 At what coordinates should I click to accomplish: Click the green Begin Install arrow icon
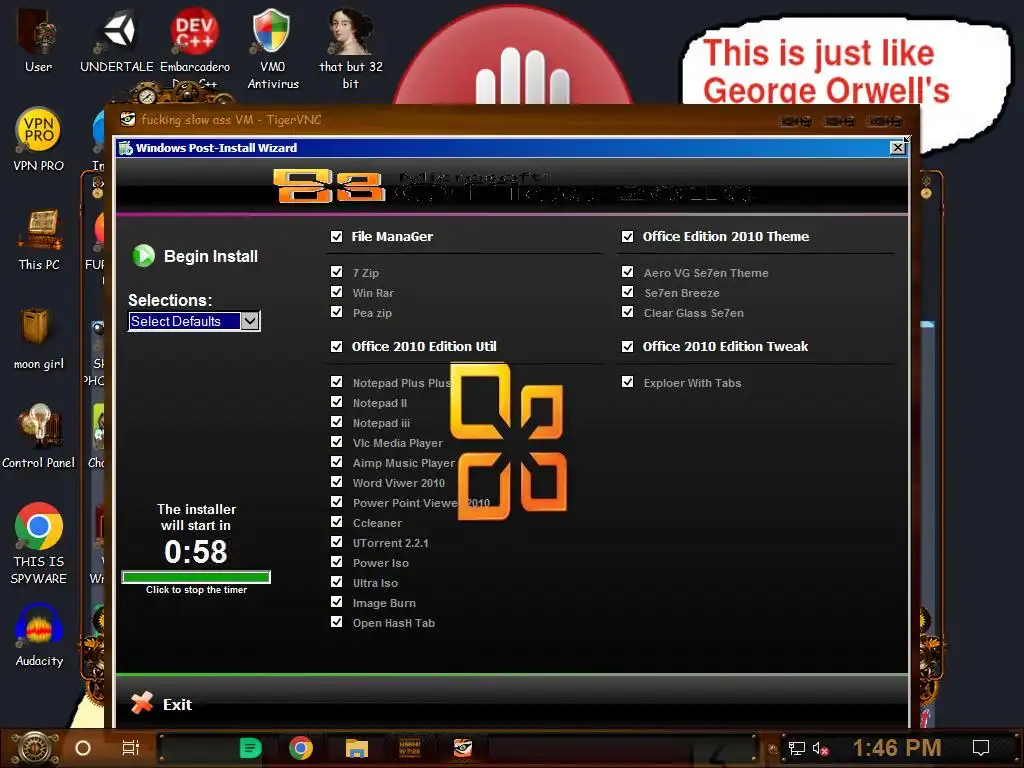click(144, 255)
